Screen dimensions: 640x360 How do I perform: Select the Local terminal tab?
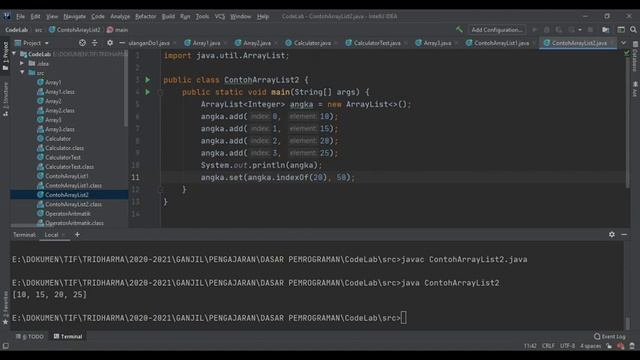51,235
